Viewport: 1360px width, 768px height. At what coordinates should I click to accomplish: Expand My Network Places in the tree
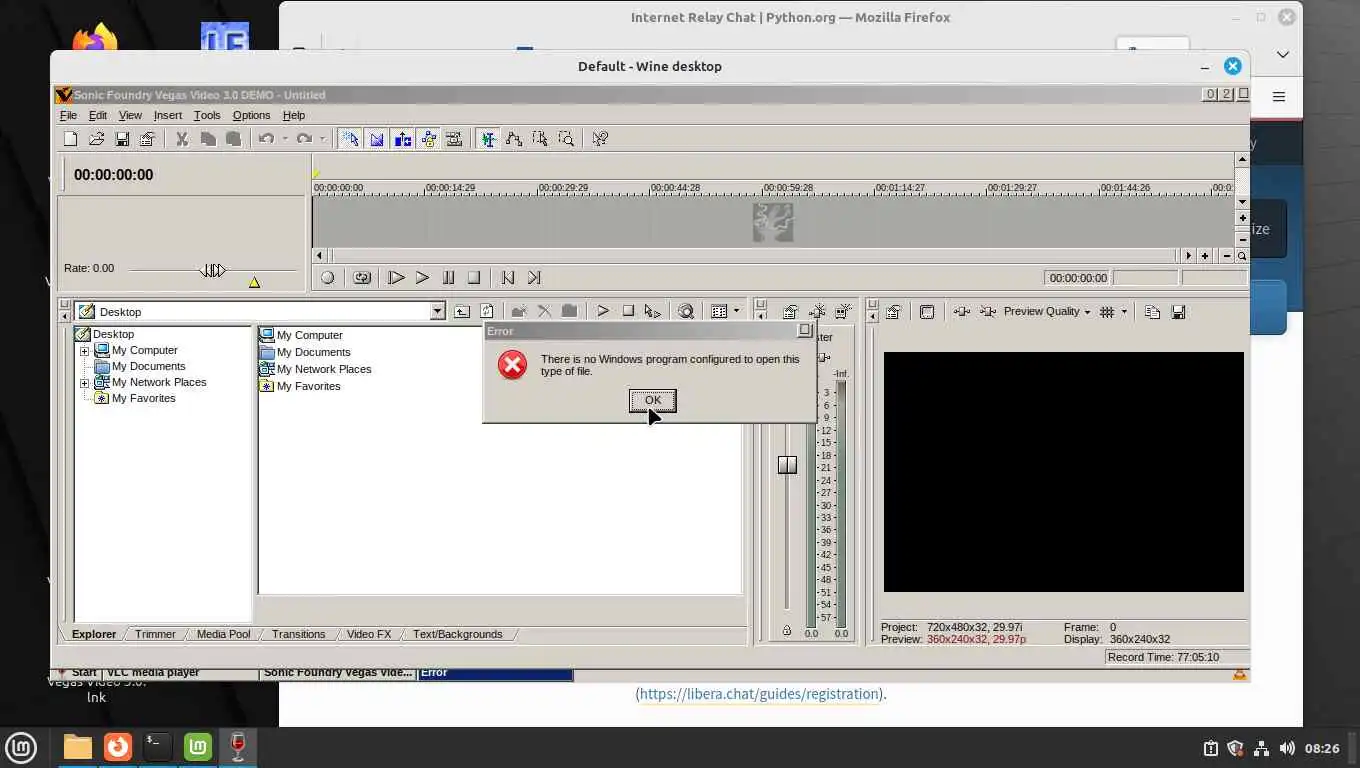(x=85, y=383)
